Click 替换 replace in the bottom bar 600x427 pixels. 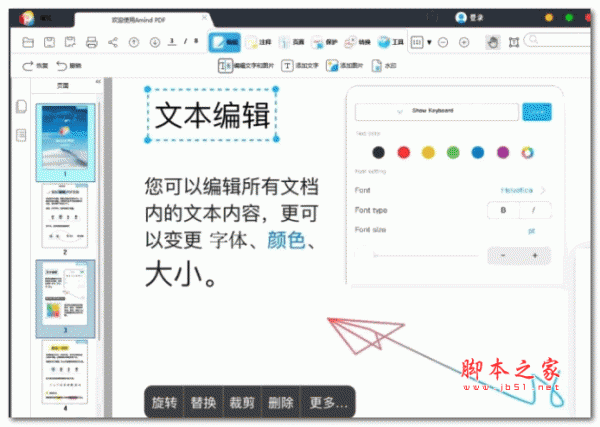203,402
